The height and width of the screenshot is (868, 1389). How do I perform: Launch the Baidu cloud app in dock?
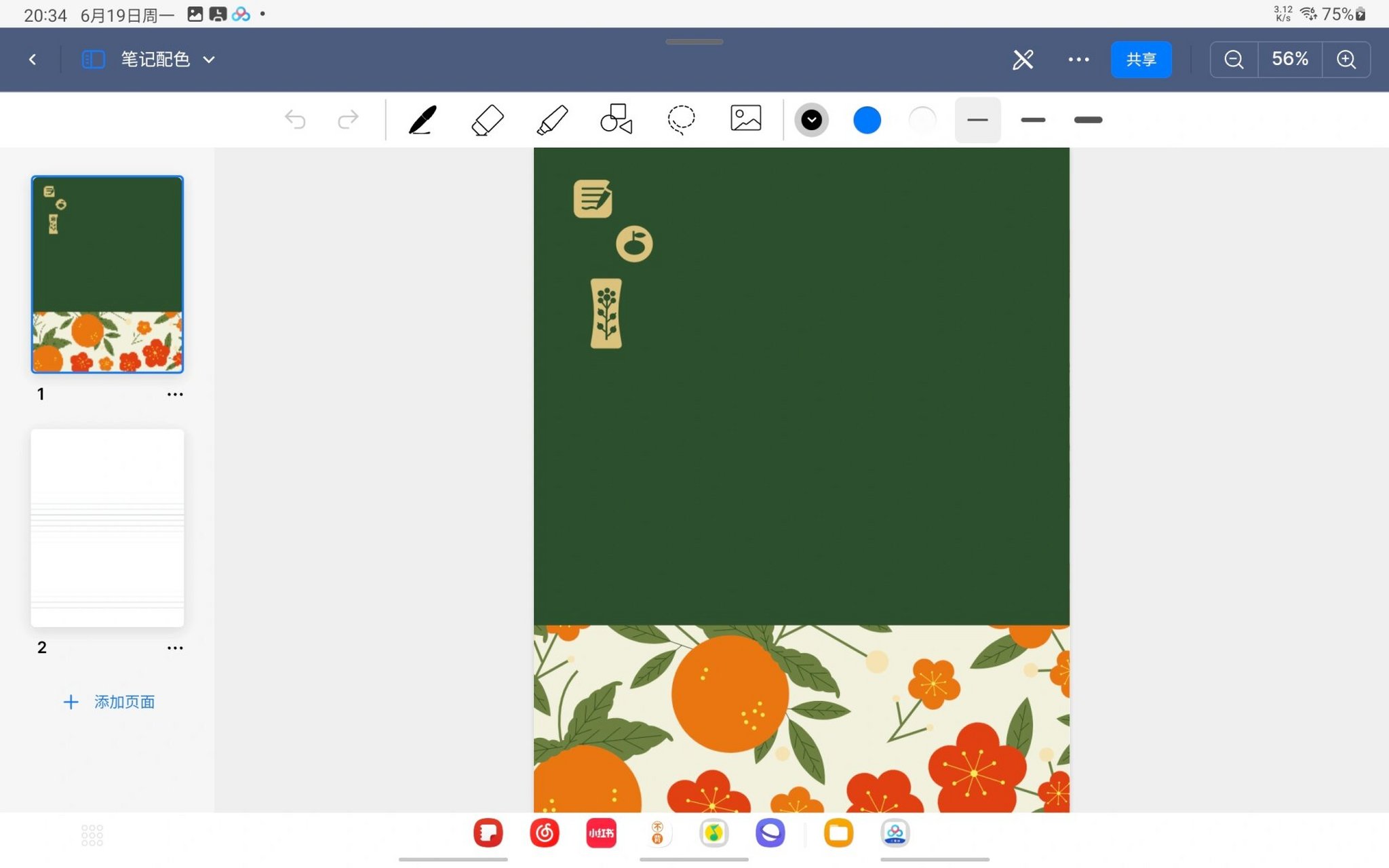tap(895, 833)
